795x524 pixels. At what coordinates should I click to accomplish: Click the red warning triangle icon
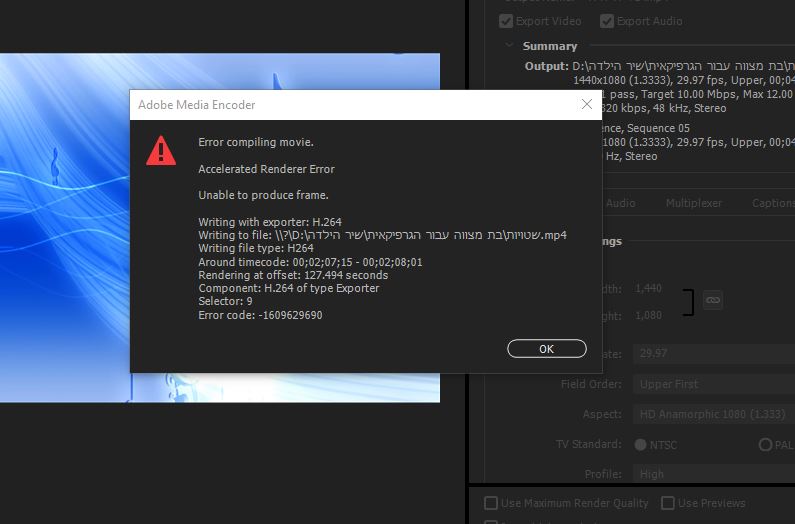161,151
